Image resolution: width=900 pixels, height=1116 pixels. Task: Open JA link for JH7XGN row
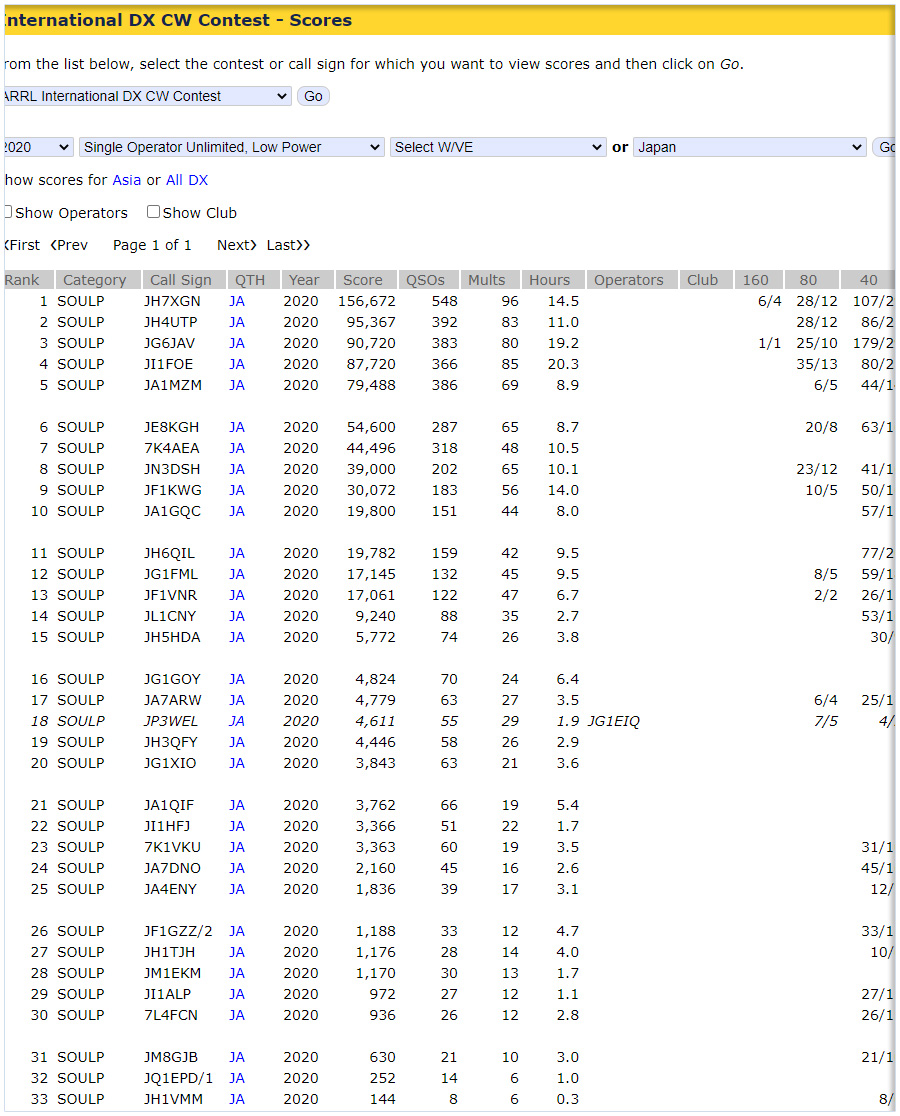237,301
